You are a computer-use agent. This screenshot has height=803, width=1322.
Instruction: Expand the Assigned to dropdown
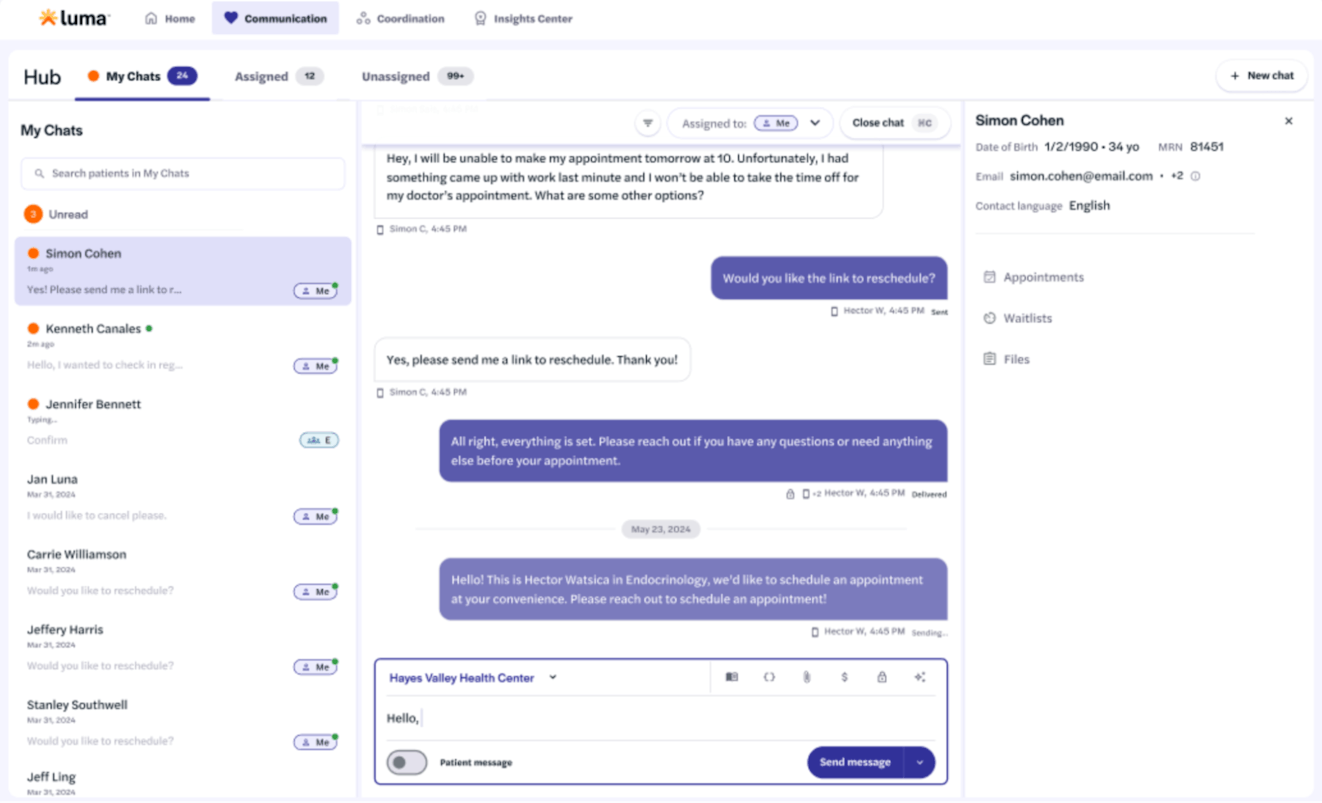[815, 123]
